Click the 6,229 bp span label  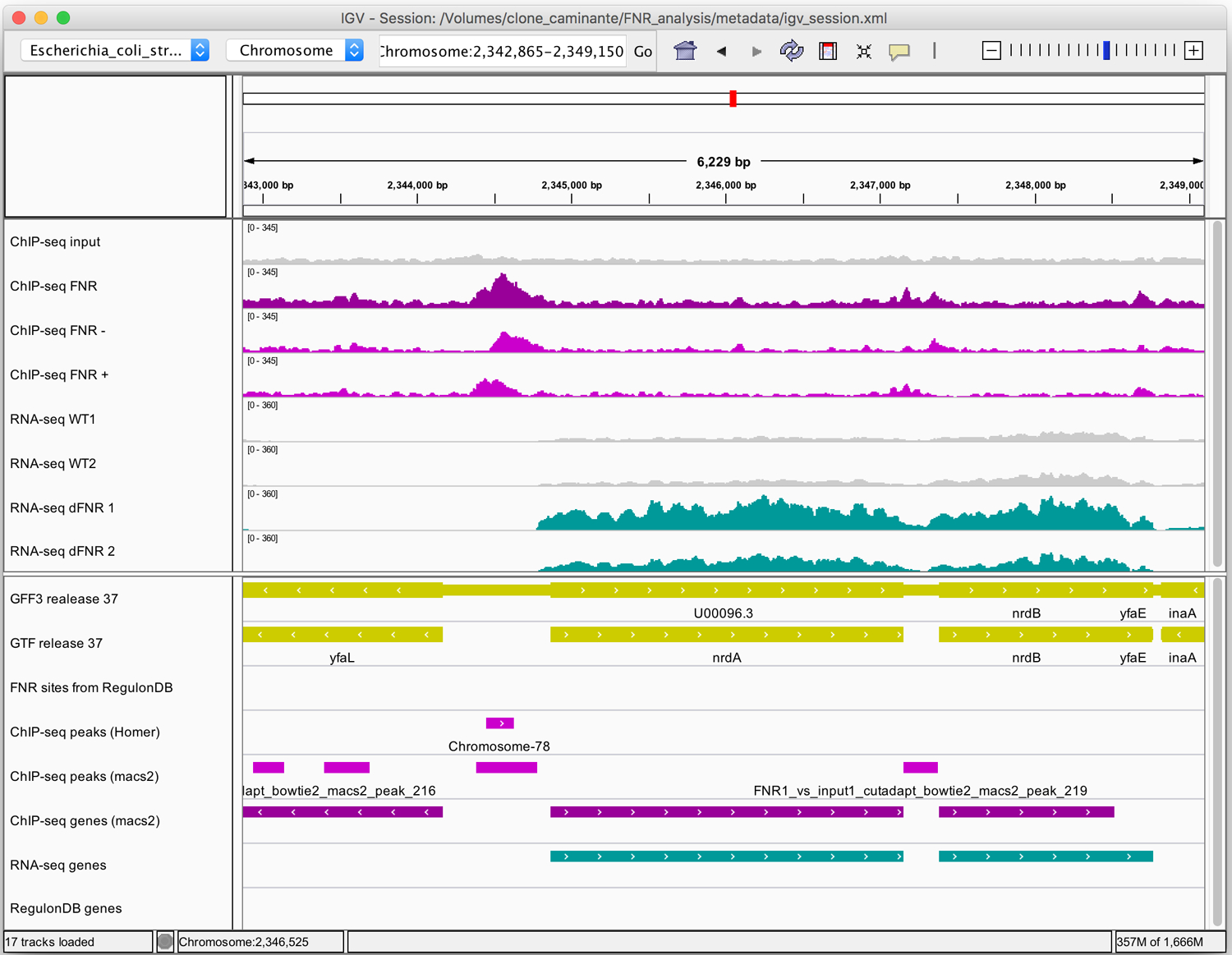(724, 162)
